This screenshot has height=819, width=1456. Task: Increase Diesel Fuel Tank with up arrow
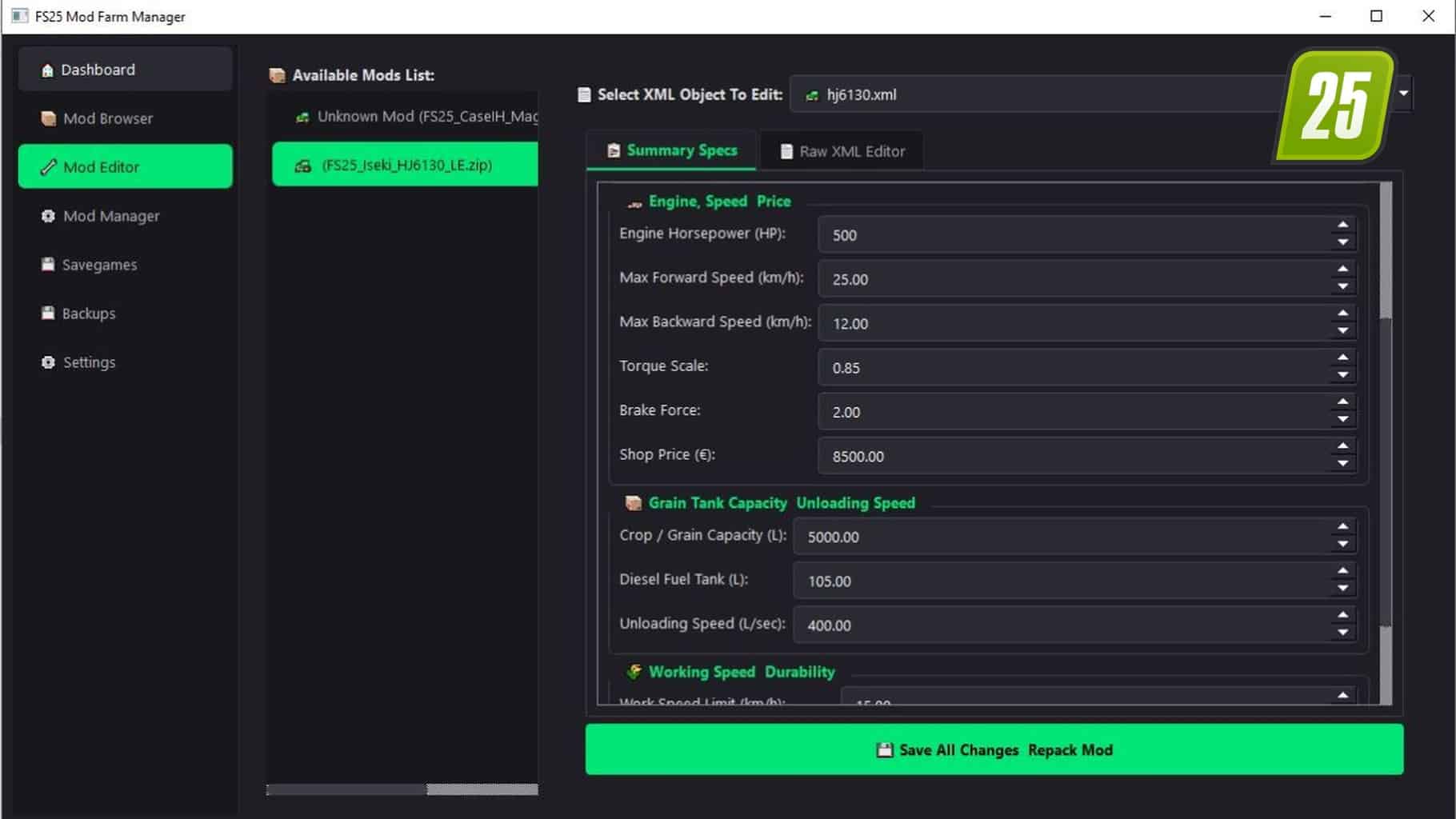click(x=1342, y=571)
